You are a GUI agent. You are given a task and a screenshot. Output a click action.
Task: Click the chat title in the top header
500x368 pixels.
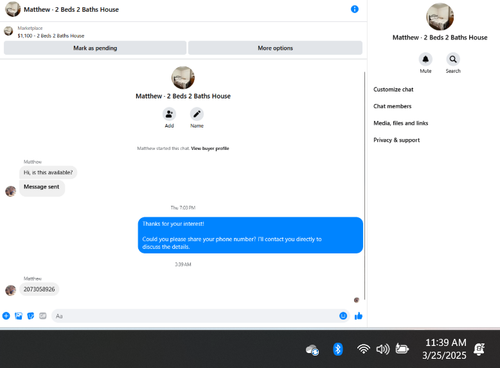(x=71, y=9)
